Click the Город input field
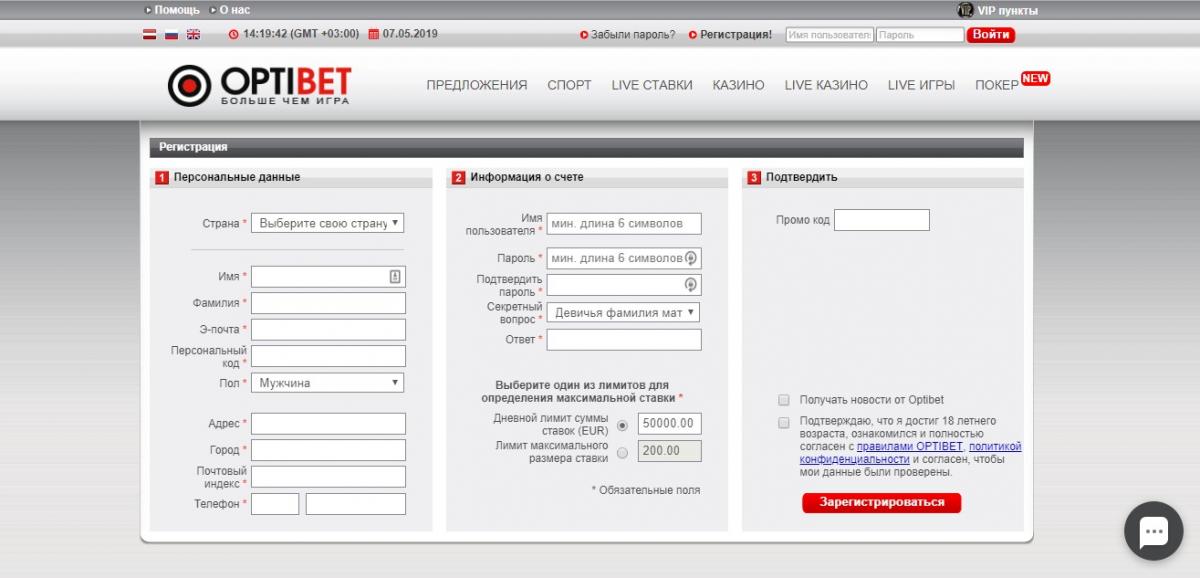Image resolution: width=1200 pixels, height=578 pixels. click(x=328, y=450)
